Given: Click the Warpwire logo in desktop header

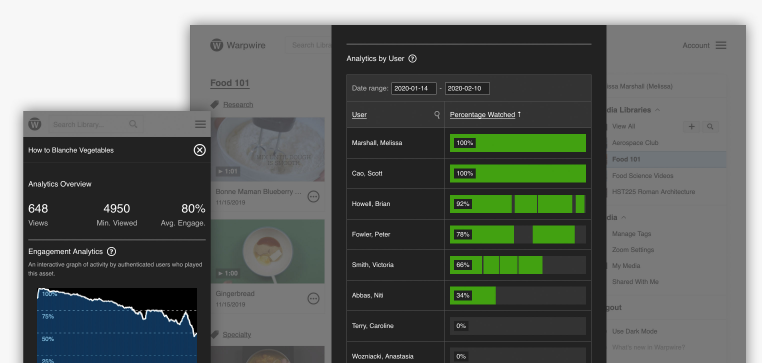Looking at the screenshot, I should [x=238, y=45].
